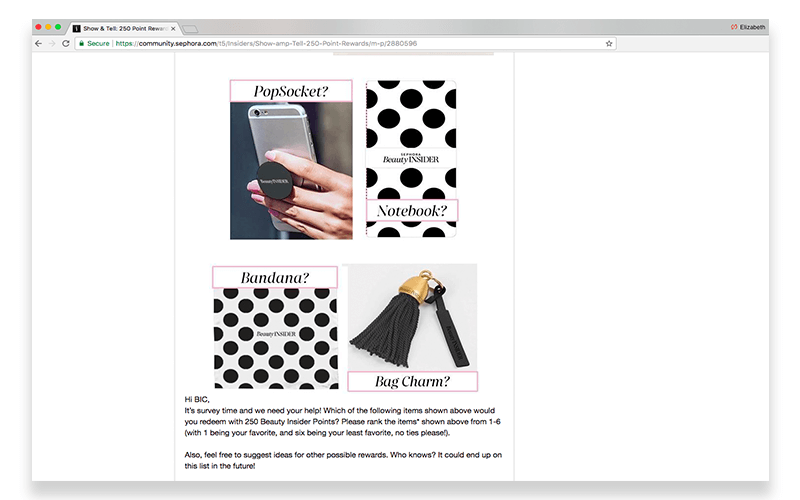Open a new tab with the blank tab button
The width and height of the screenshot is (800, 500).
click(x=190, y=29)
